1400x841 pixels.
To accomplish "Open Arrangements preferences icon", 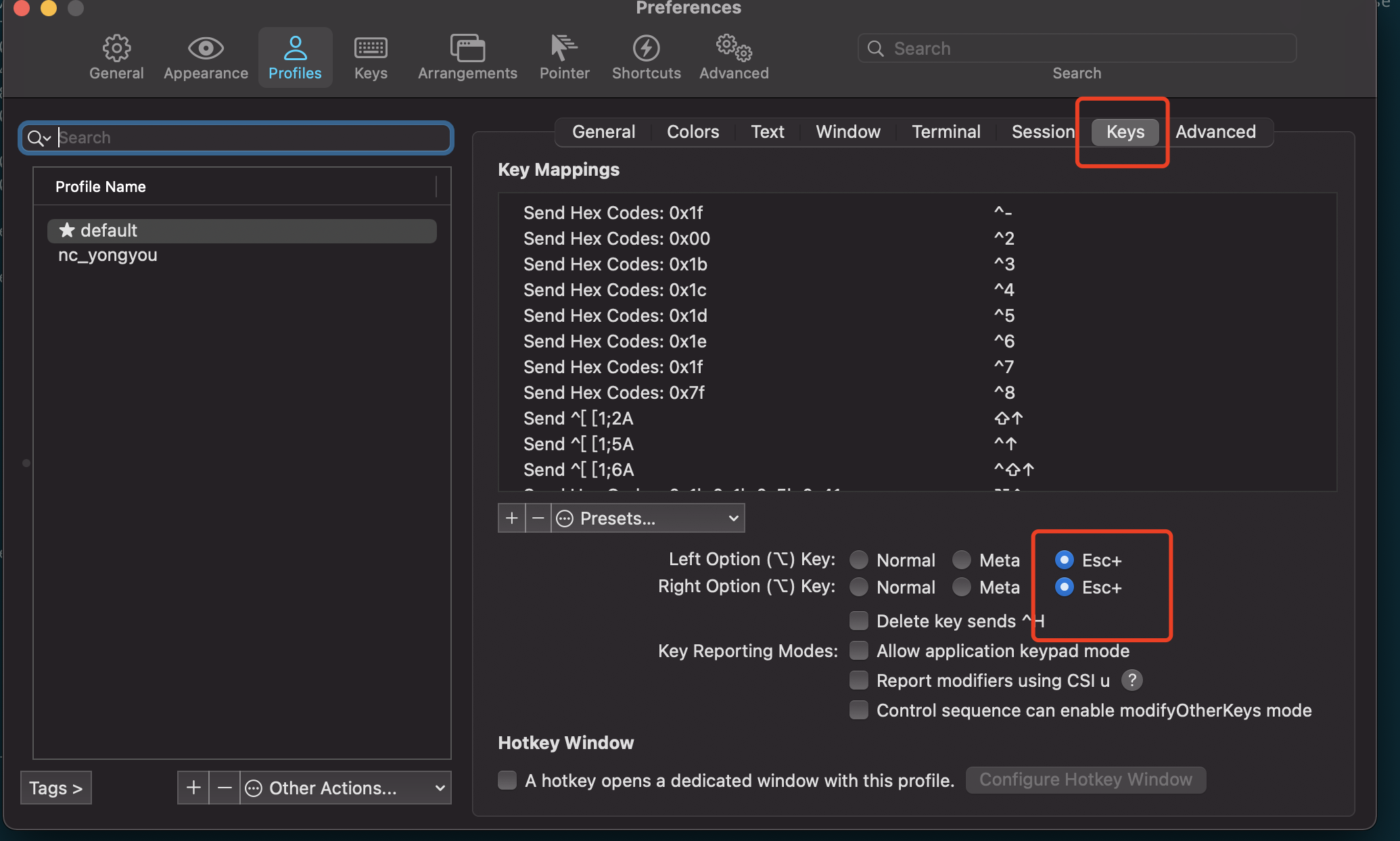I will click(x=467, y=48).
